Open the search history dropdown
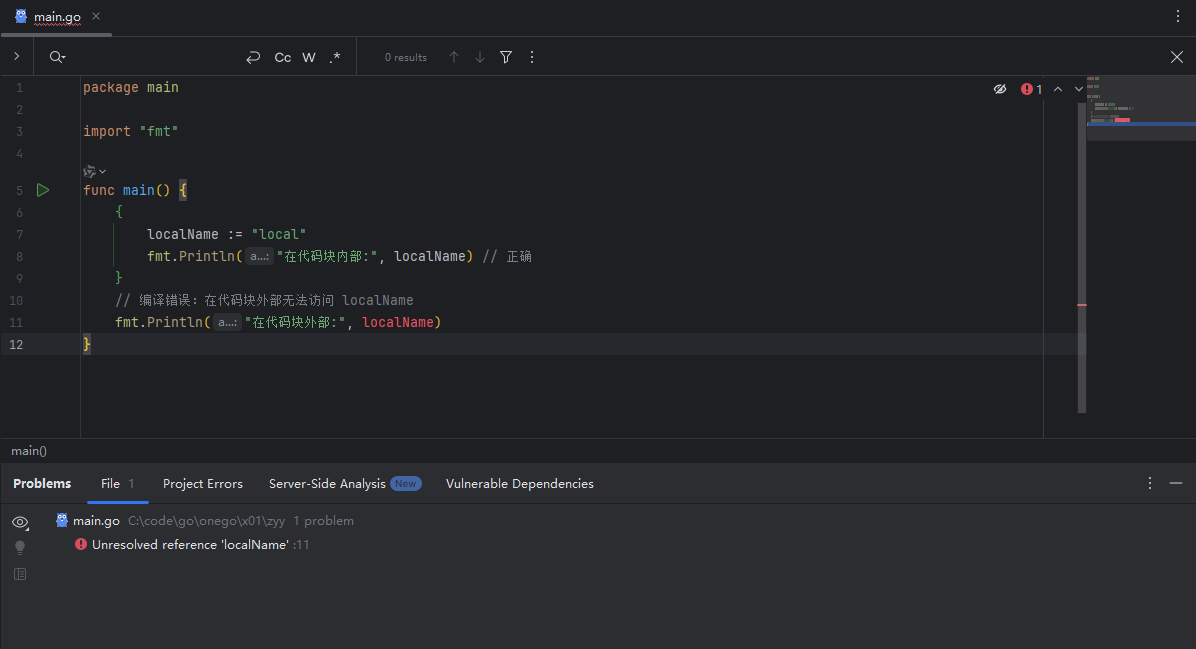The height and width of the screenshot is (649, 1196). [57, 57]
